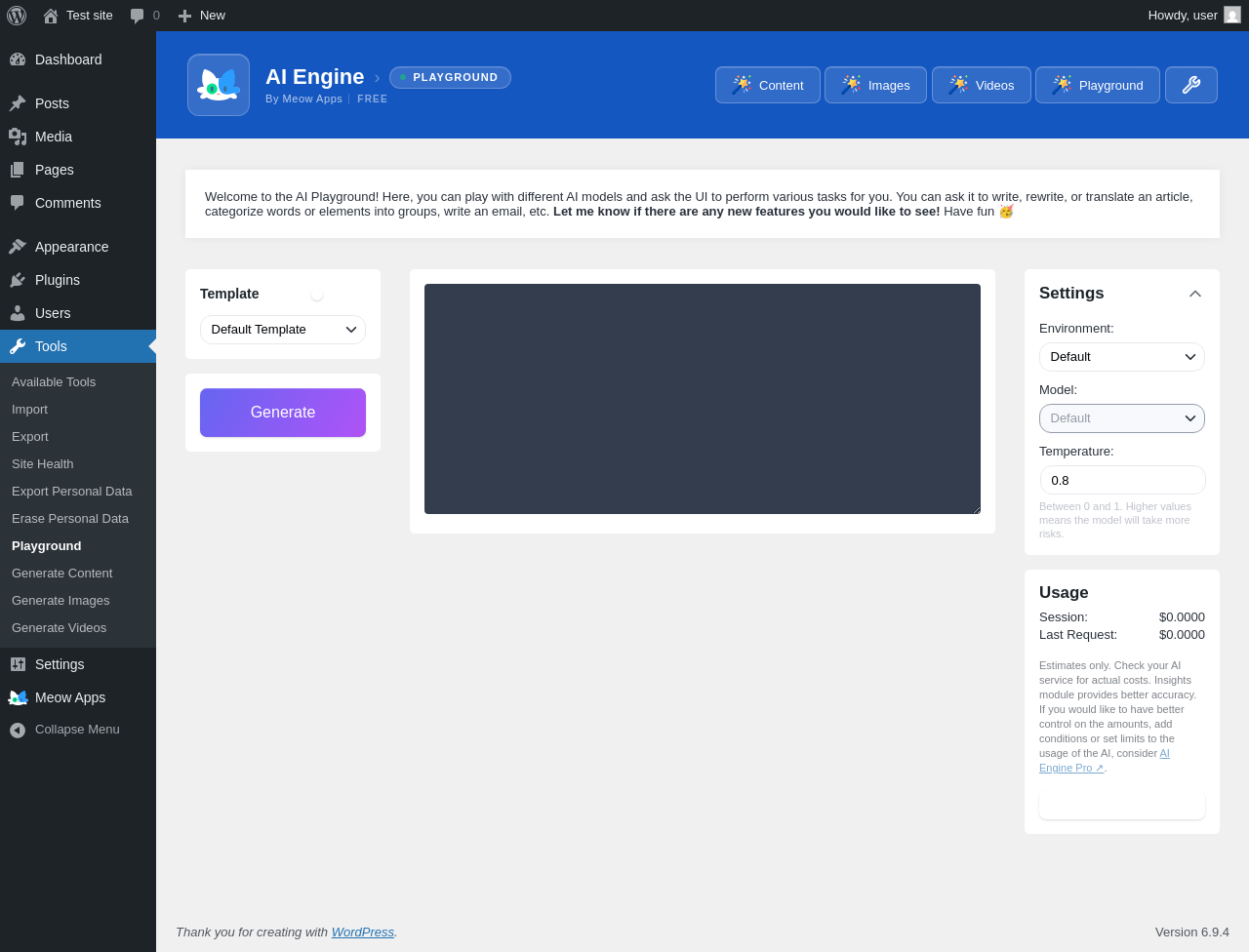Click the Meow Apps cat icon in sidebar
This screenshot has width=1249, height=952.
18,697
